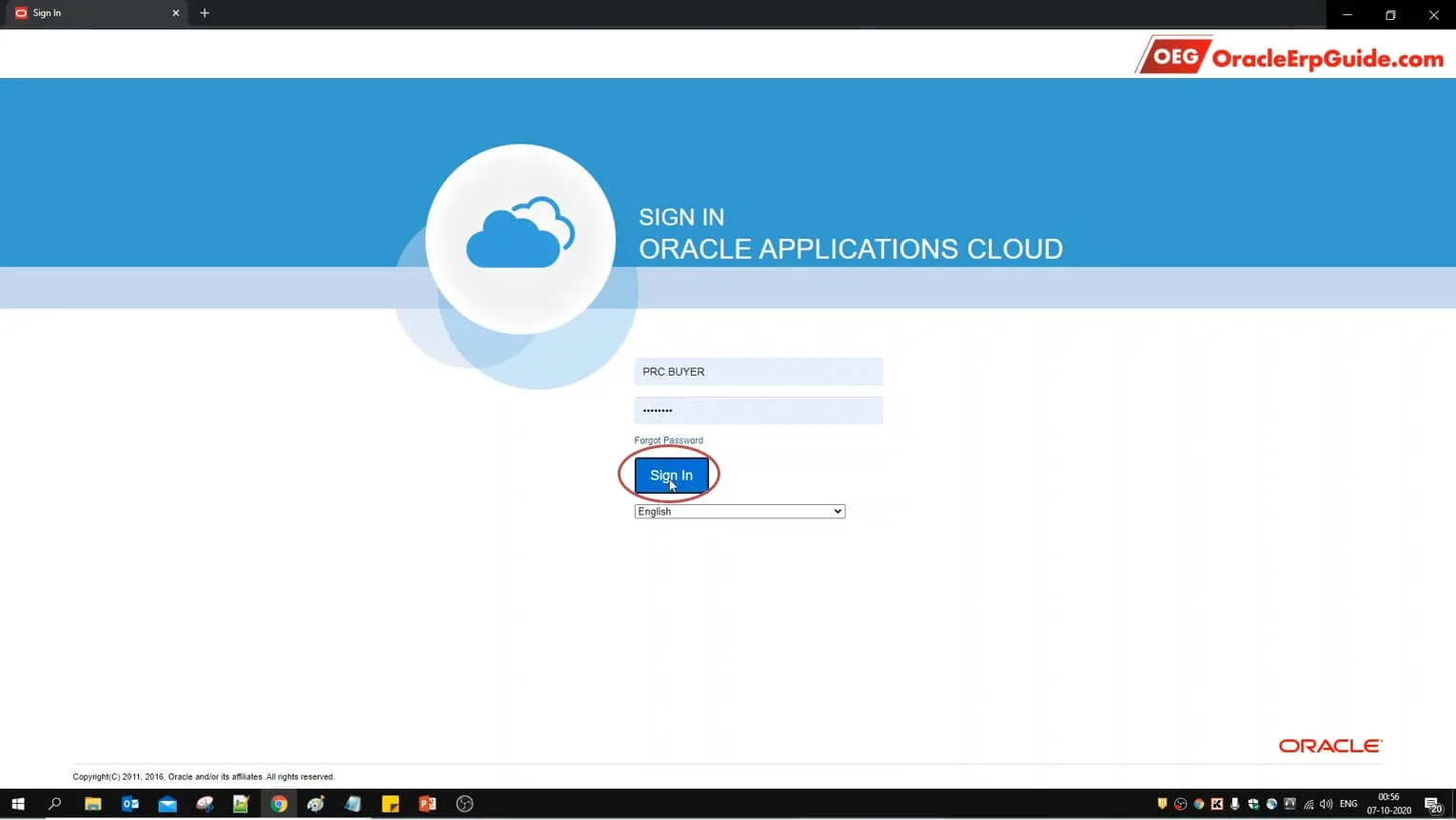Close the Sign In browser tab

pyautogui.click(x=175, y=13)
